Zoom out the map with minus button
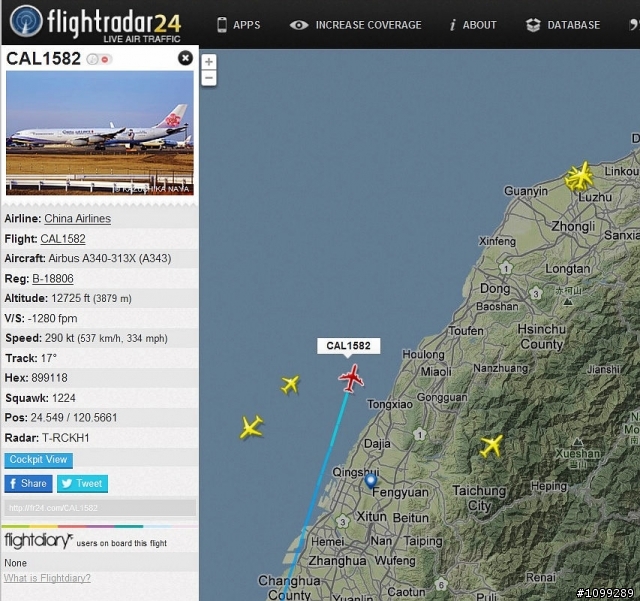640x601 pixels. point(209,78)
